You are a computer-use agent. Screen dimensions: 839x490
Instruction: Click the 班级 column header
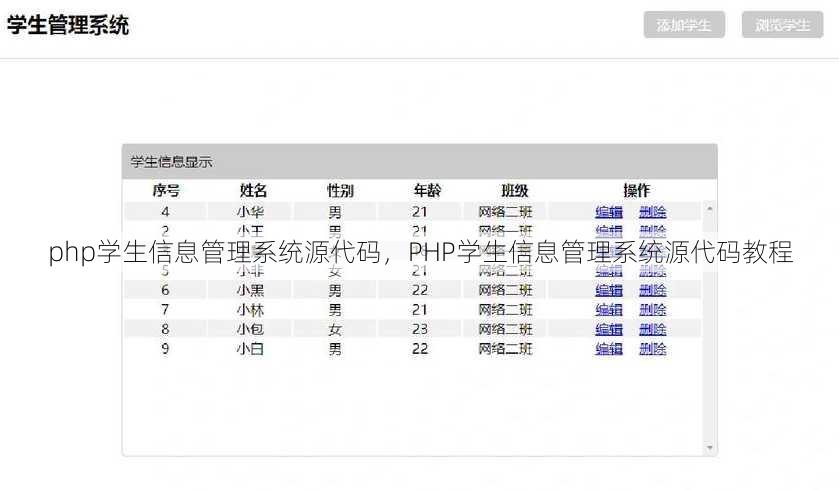[x=515, y=190]
